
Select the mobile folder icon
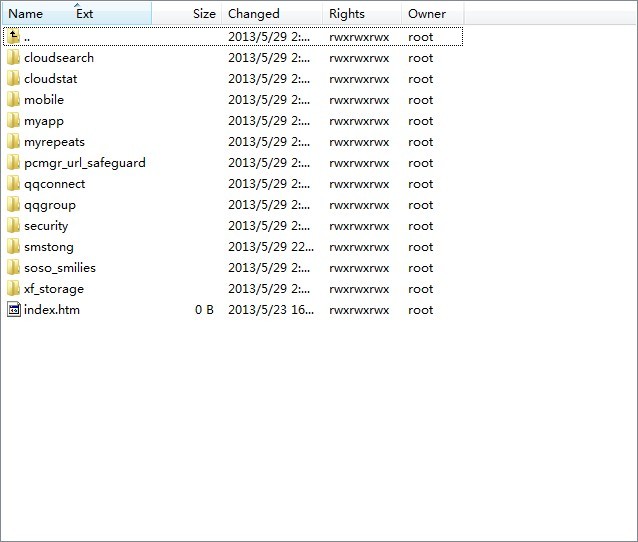[x=13, y=100]
